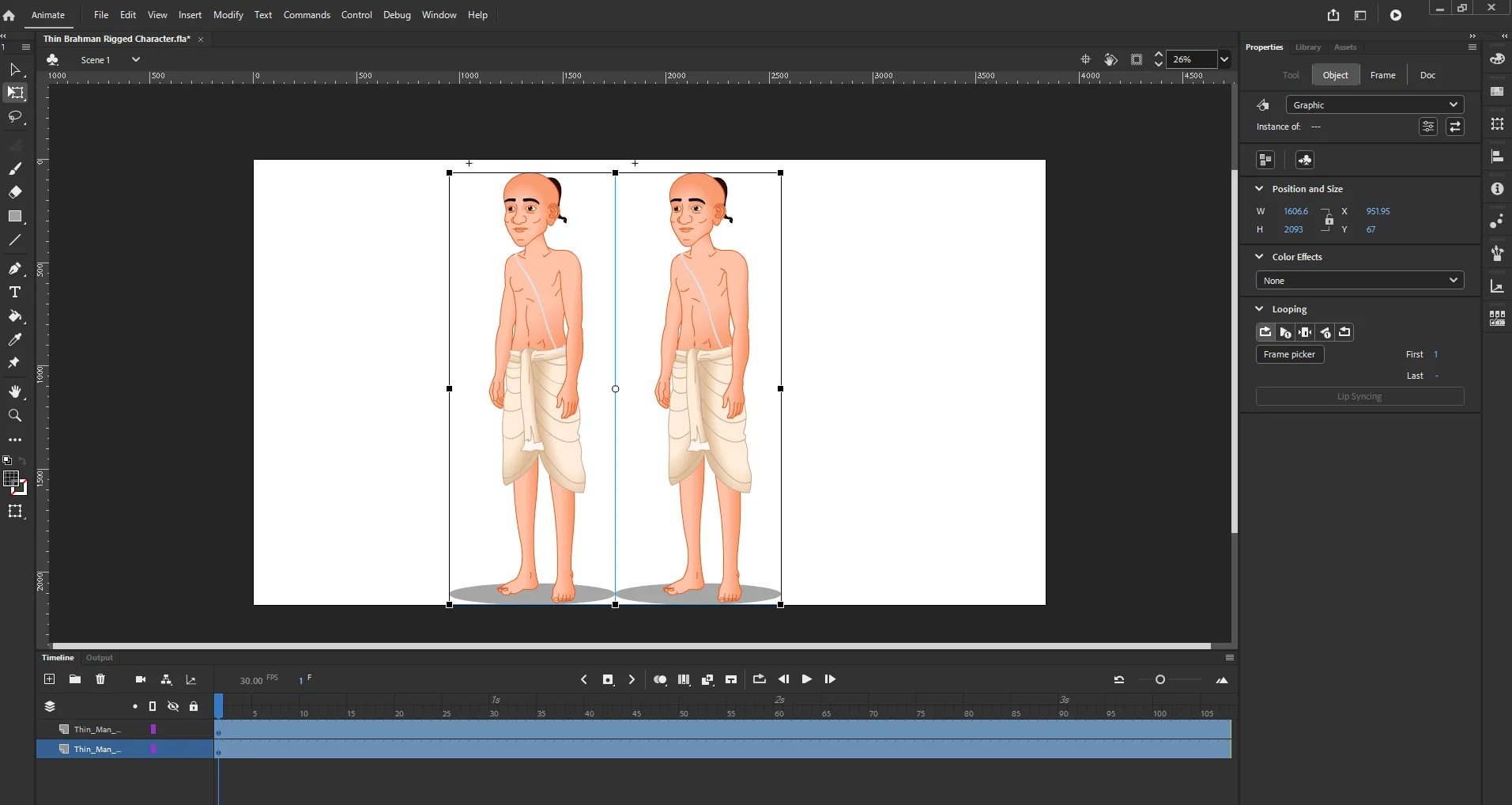Select the Hand tool

pyautogui.click(x=15, y=392)
